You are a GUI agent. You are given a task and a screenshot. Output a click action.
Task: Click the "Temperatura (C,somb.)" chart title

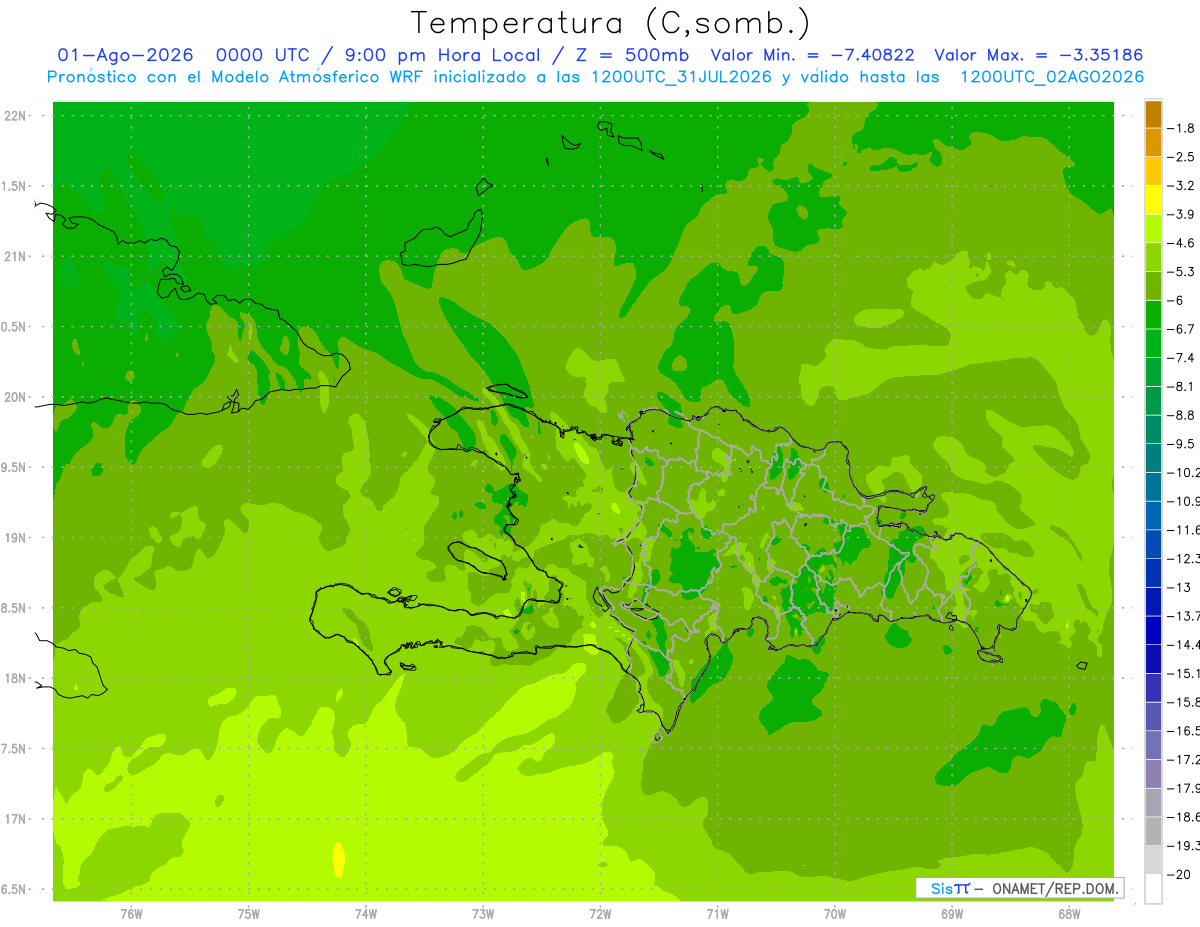tap(611, 23)
